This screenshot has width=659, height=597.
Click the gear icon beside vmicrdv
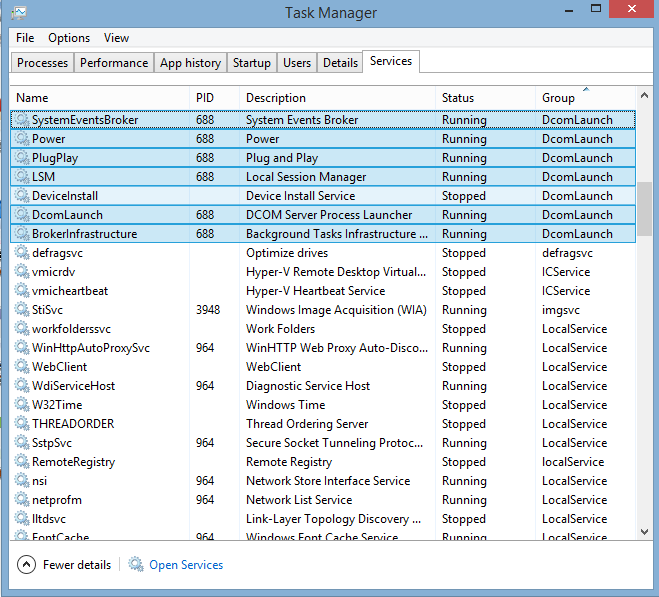(22, 272)
